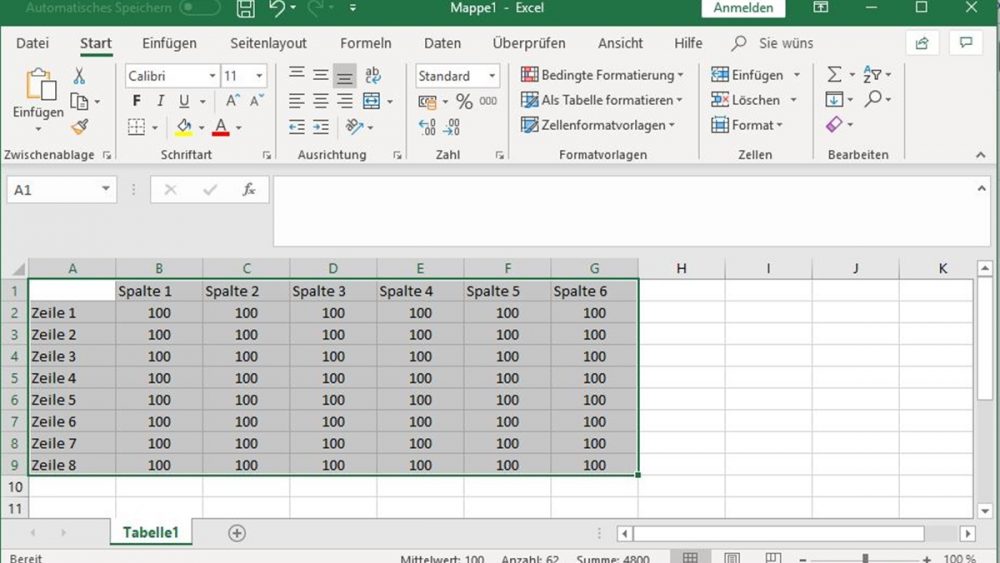Toggle italic formatting with I button
This screenshot has width=1000, height=563.
click(160, 101)
